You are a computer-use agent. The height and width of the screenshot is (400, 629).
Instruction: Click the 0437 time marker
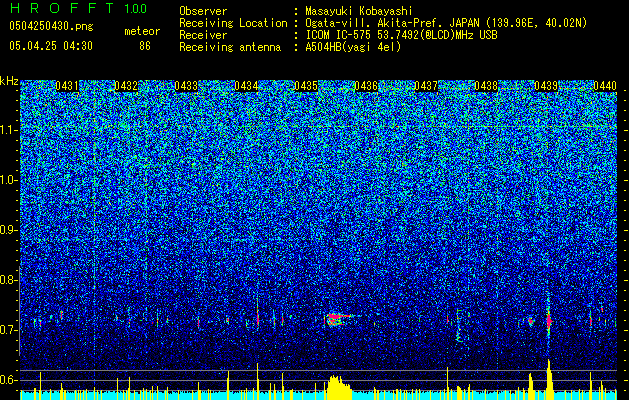click(426, 86)
